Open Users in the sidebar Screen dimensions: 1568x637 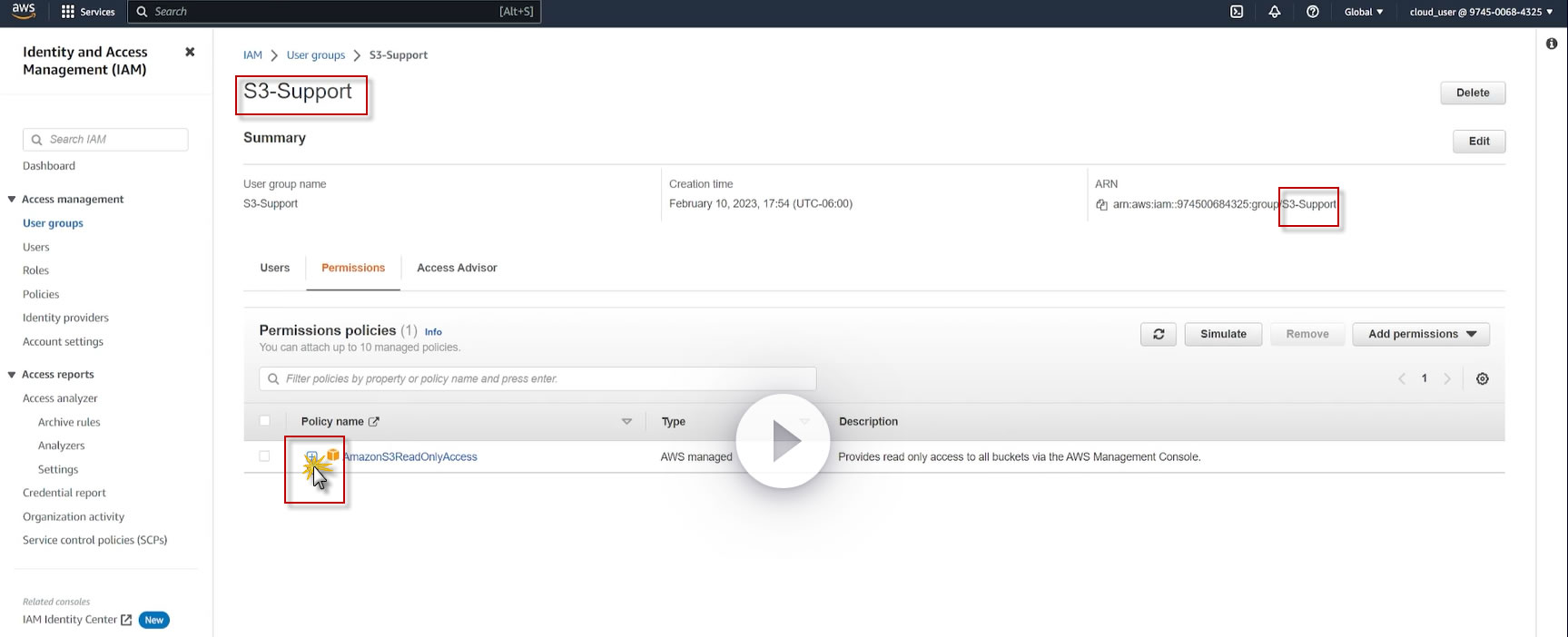[x=36, y=247]
